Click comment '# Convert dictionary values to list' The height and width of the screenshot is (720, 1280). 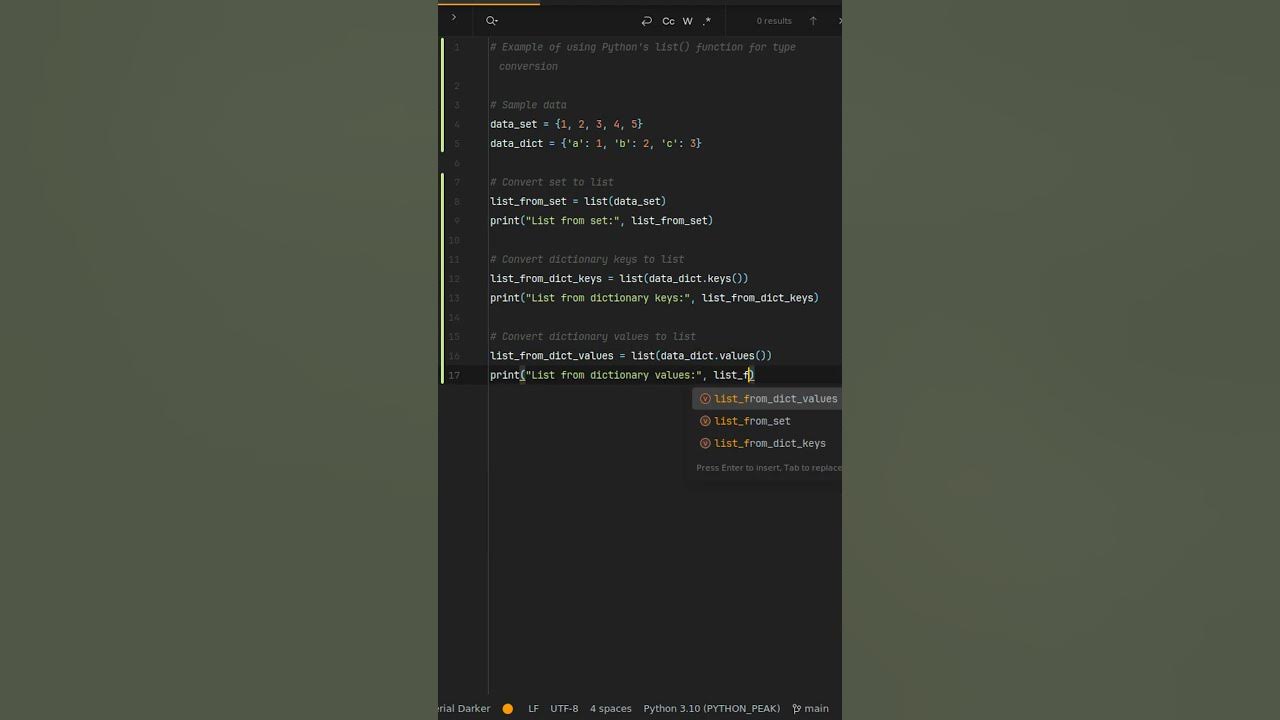pyautogui.click(x=593, y=336)
